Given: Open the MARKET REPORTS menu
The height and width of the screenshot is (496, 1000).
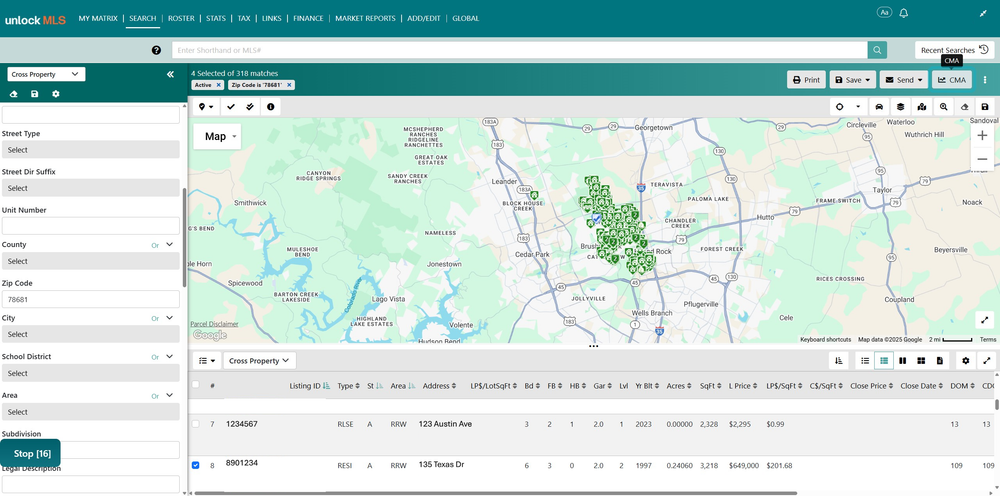Looking at the screenshot, I should [365, 18].
